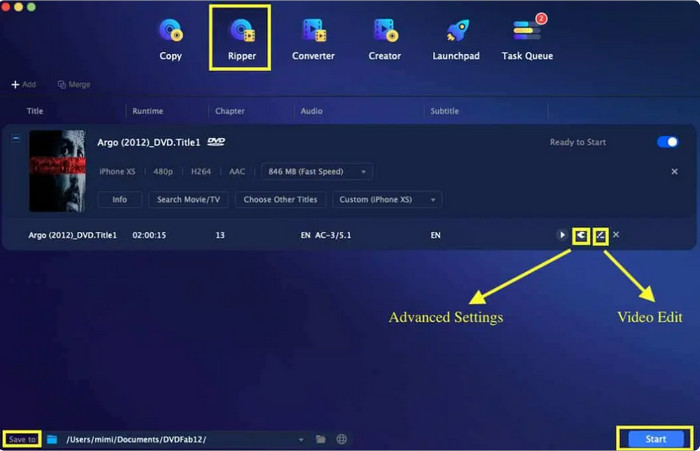This screenshot has height=451, width=700.
Task: Open Advanced Settings for Argo title
Action: click(x=581, y=235)
